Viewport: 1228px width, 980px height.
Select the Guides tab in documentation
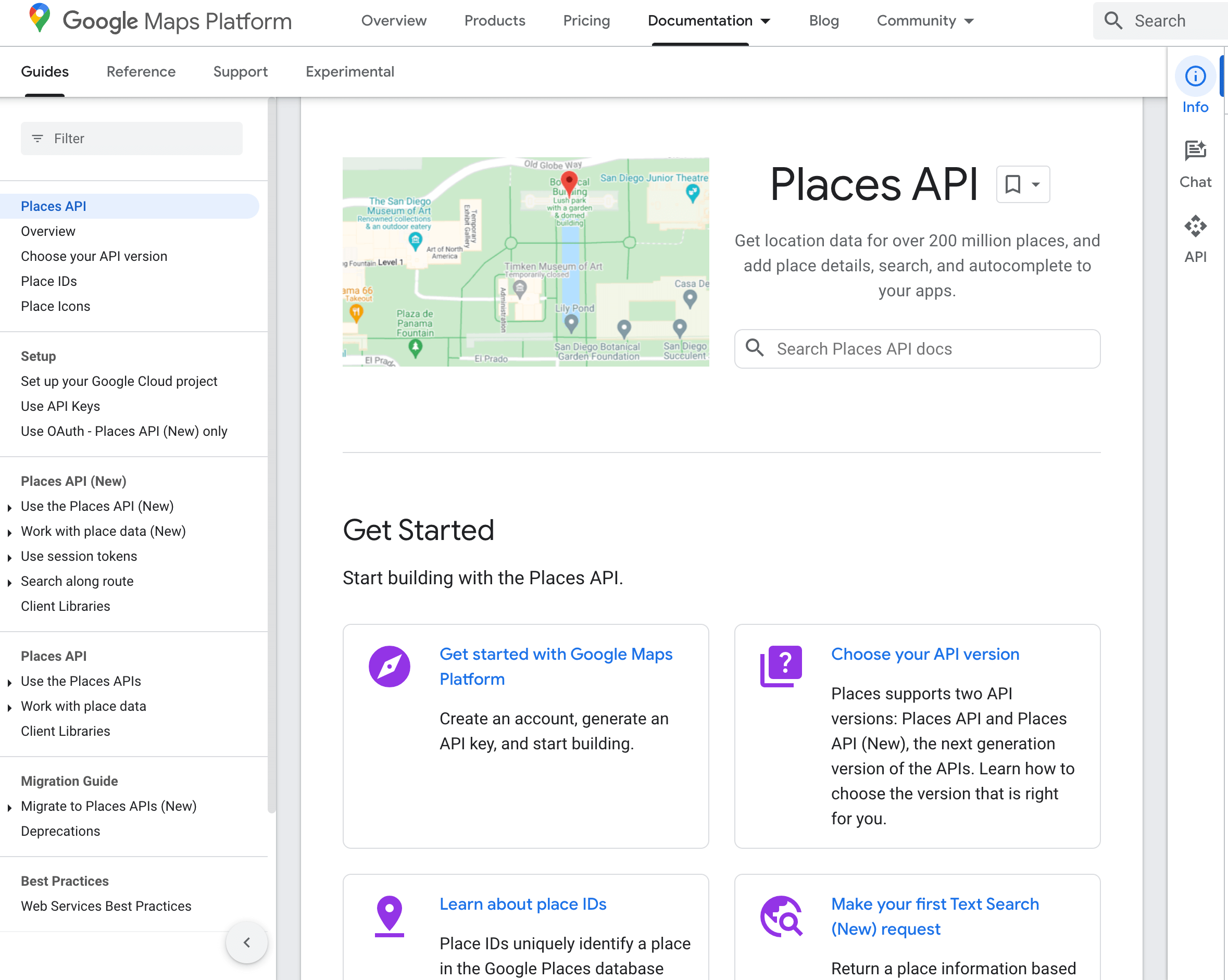click(x=45, y=72)
